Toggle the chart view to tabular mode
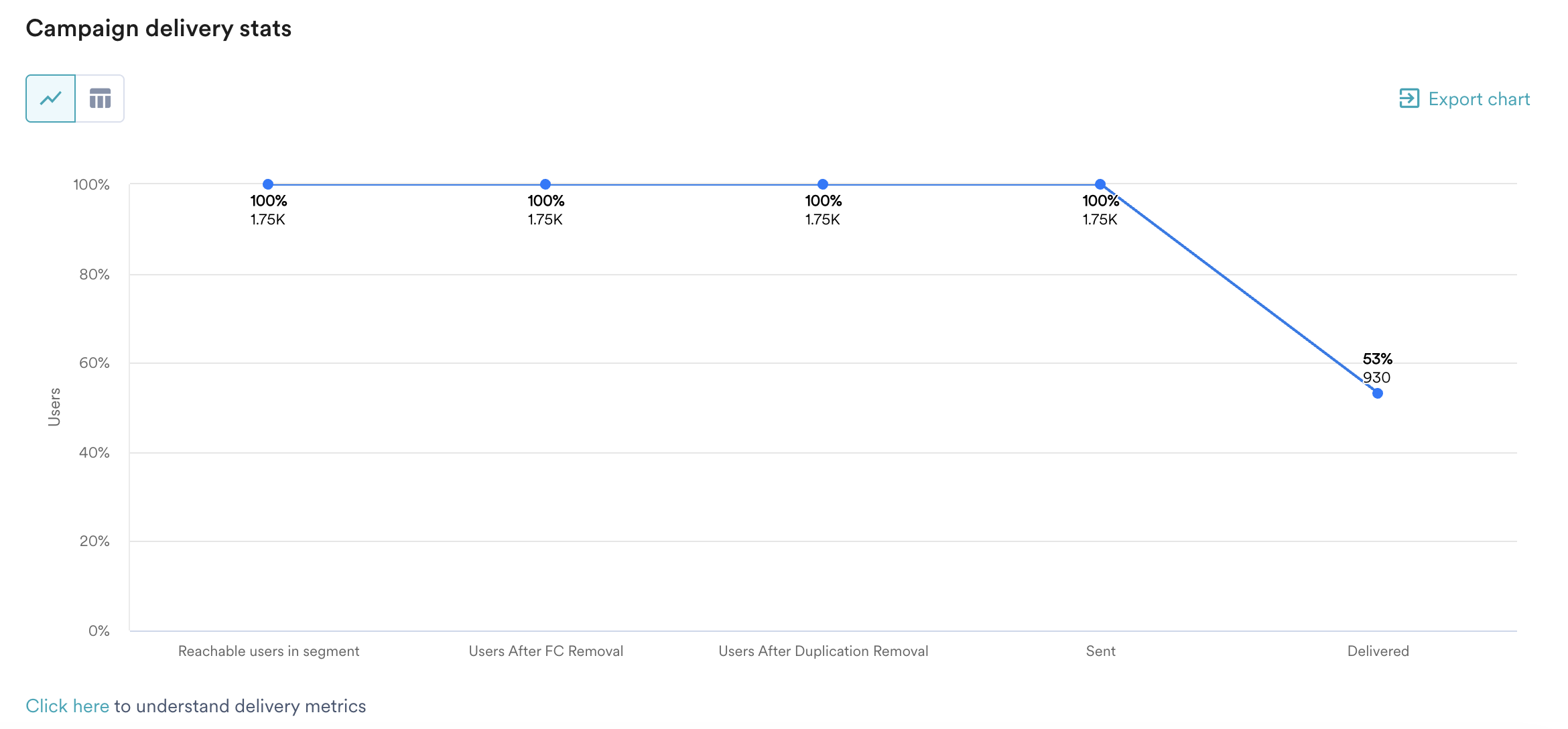 pyautogui.click(x=100, y=98)
